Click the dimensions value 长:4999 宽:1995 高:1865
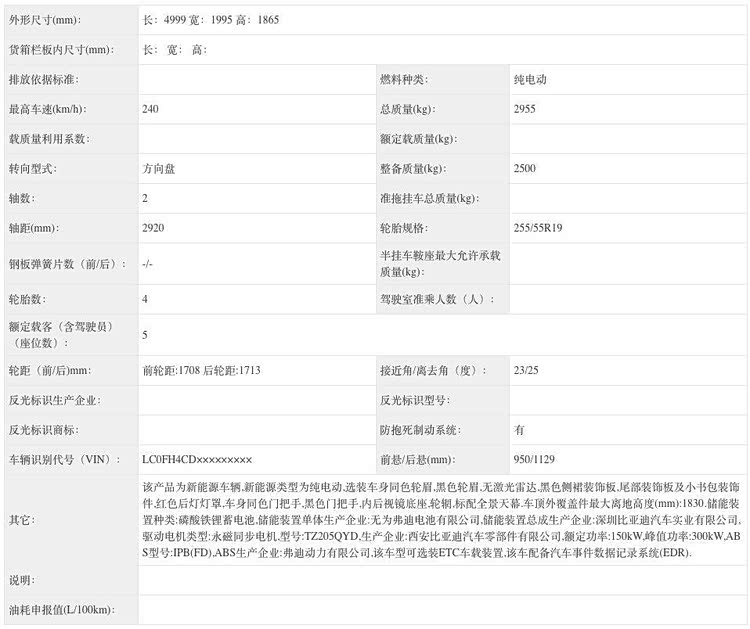 (x=211, y=20)
